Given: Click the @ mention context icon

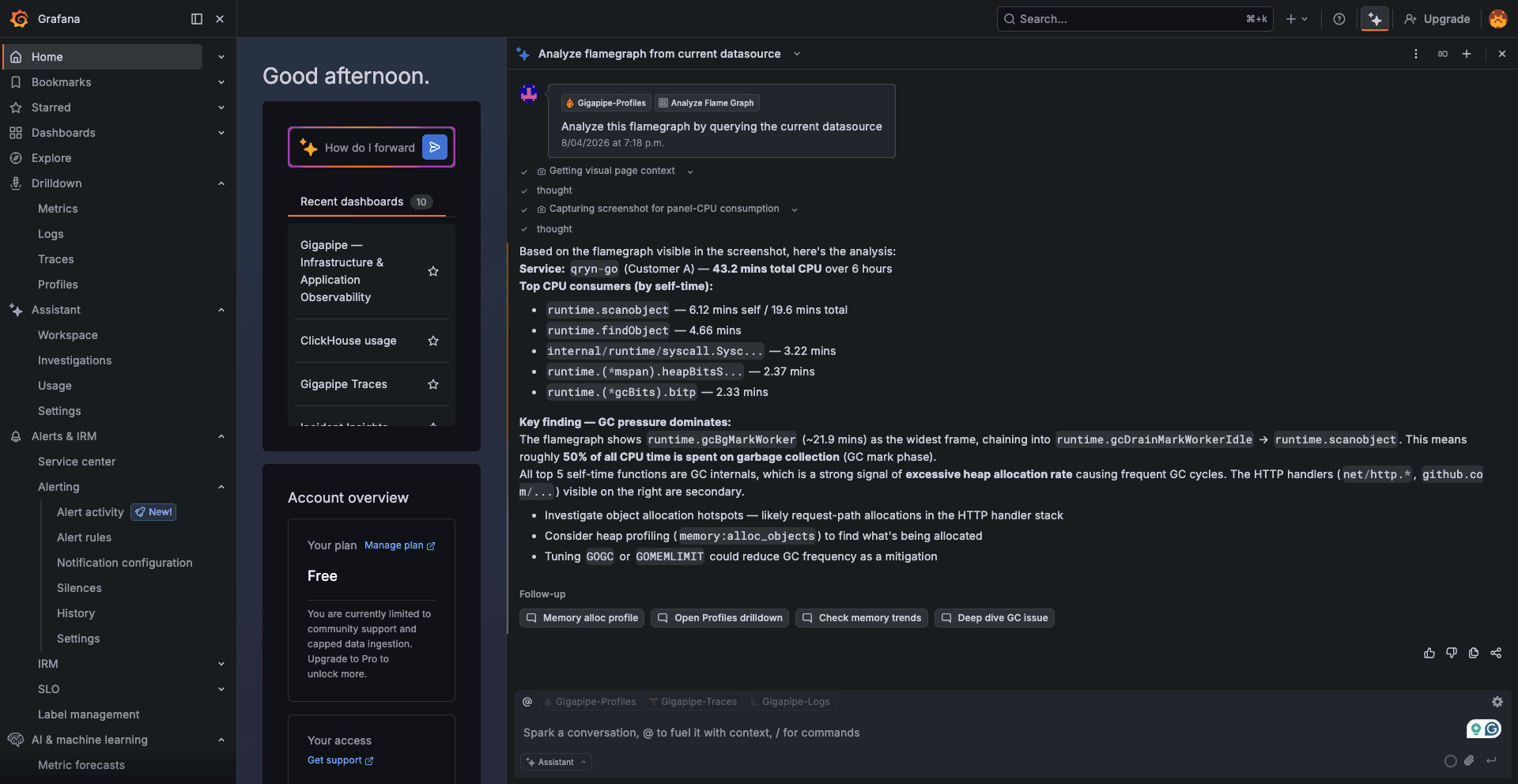Looking at the screenshot, I should pos(527,702).
